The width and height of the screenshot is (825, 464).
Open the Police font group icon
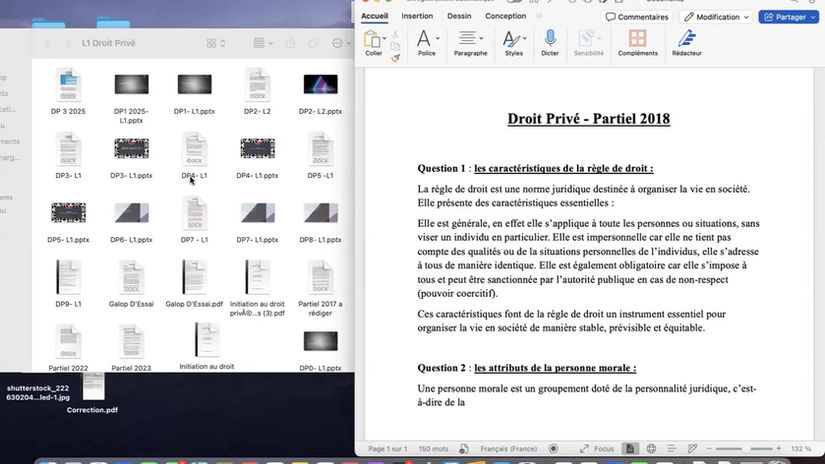point(424,39)
